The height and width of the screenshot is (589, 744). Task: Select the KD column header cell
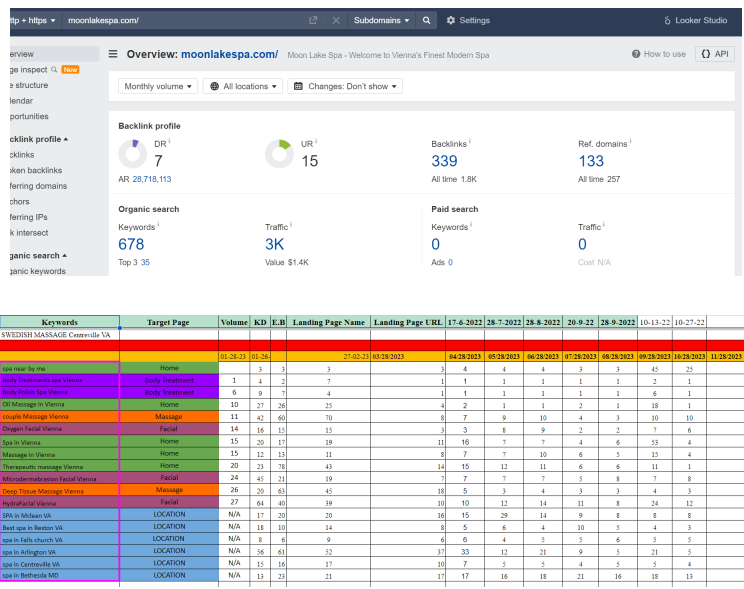click(260, 322)
